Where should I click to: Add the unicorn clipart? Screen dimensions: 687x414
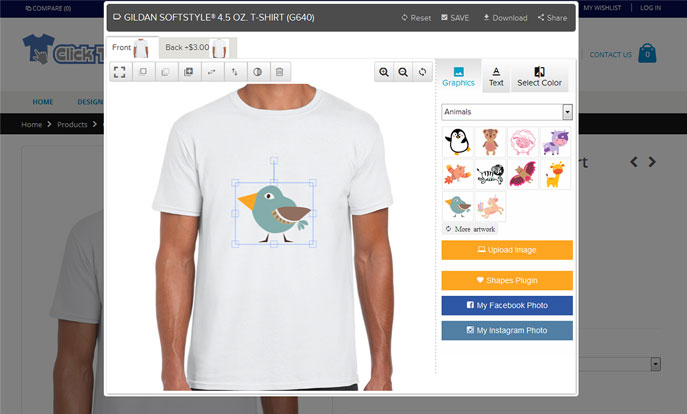click(x=490, y=206)
